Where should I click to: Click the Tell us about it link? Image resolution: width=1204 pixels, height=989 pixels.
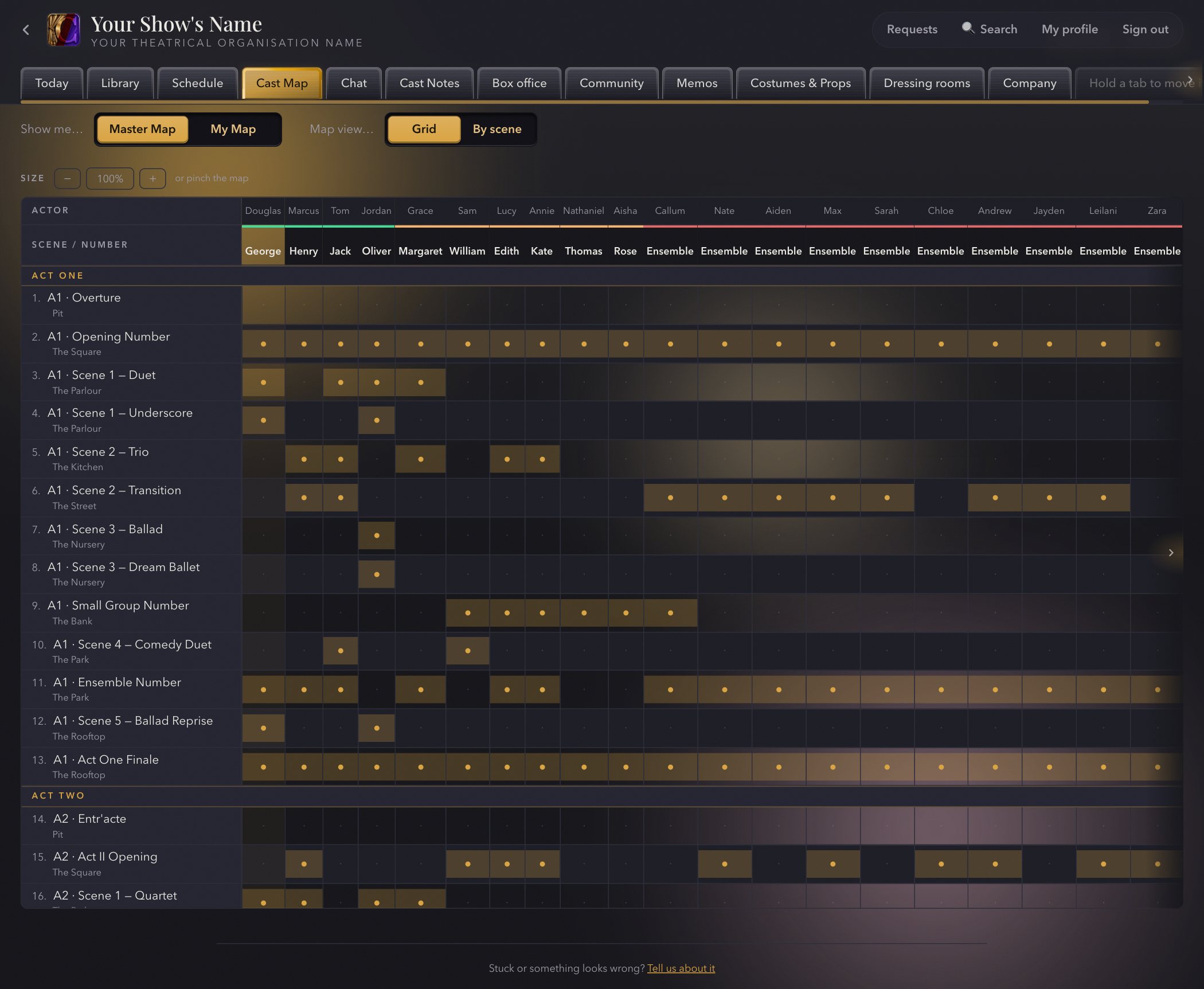681,968
